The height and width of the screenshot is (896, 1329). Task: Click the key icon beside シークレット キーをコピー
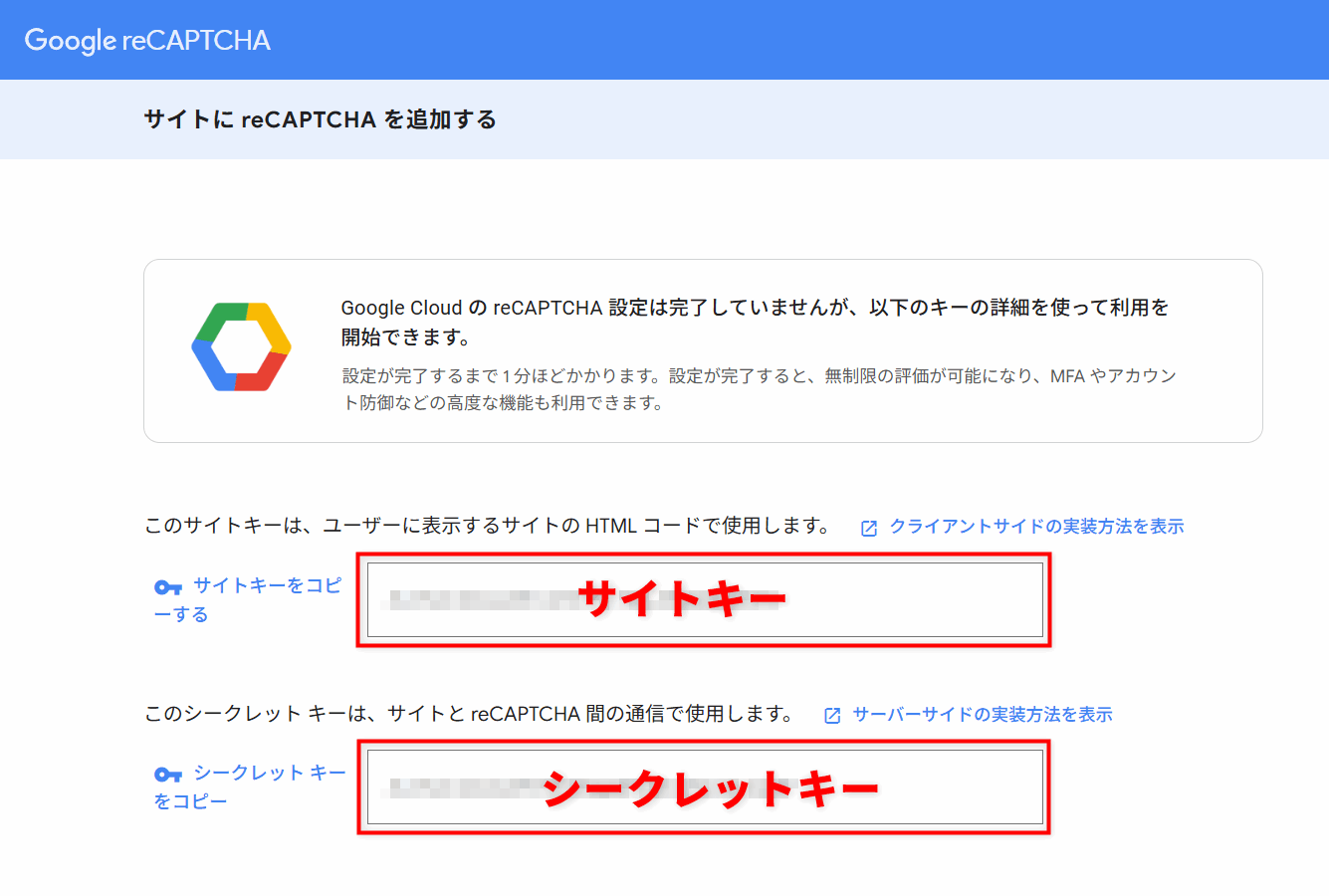click(168, 775)
